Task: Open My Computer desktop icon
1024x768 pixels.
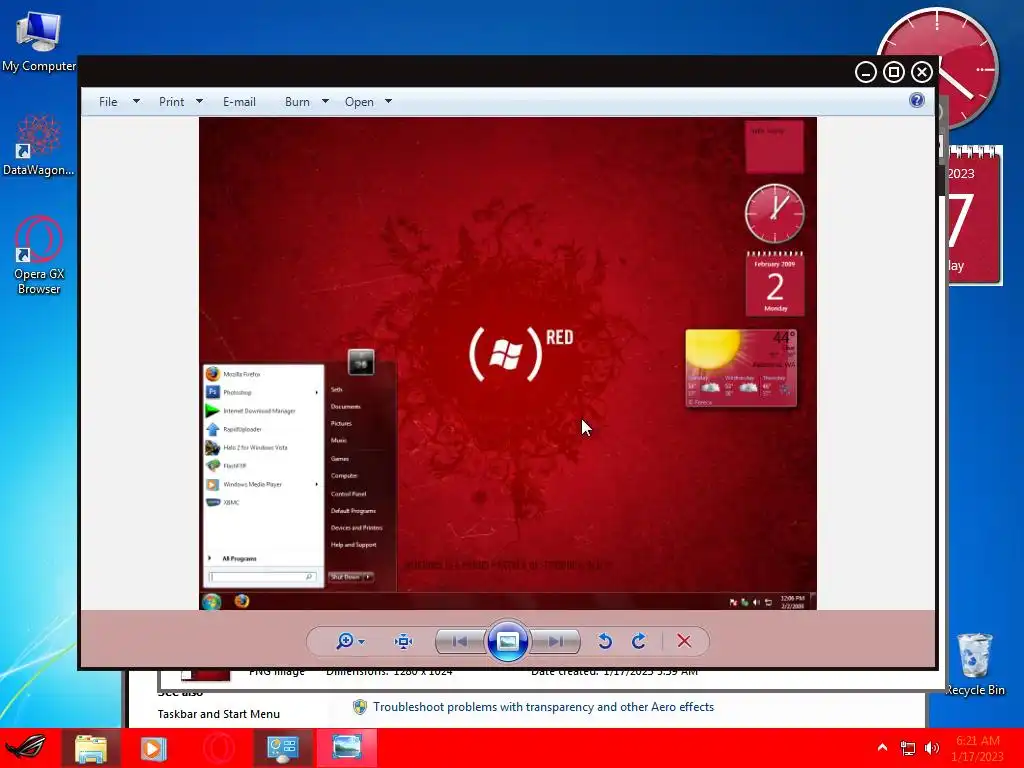Action: pyautogui.click(x=39, y=42)
